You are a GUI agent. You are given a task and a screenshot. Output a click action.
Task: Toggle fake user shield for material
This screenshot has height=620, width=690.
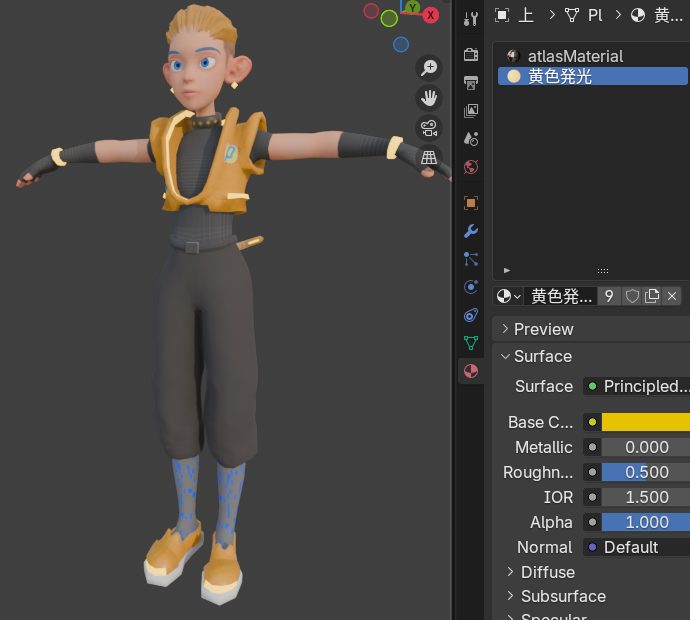(632, 296)
